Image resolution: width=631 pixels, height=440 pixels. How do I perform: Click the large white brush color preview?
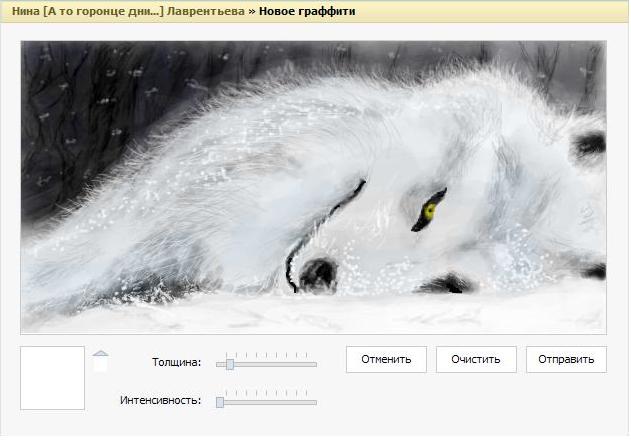pos(52,378)
